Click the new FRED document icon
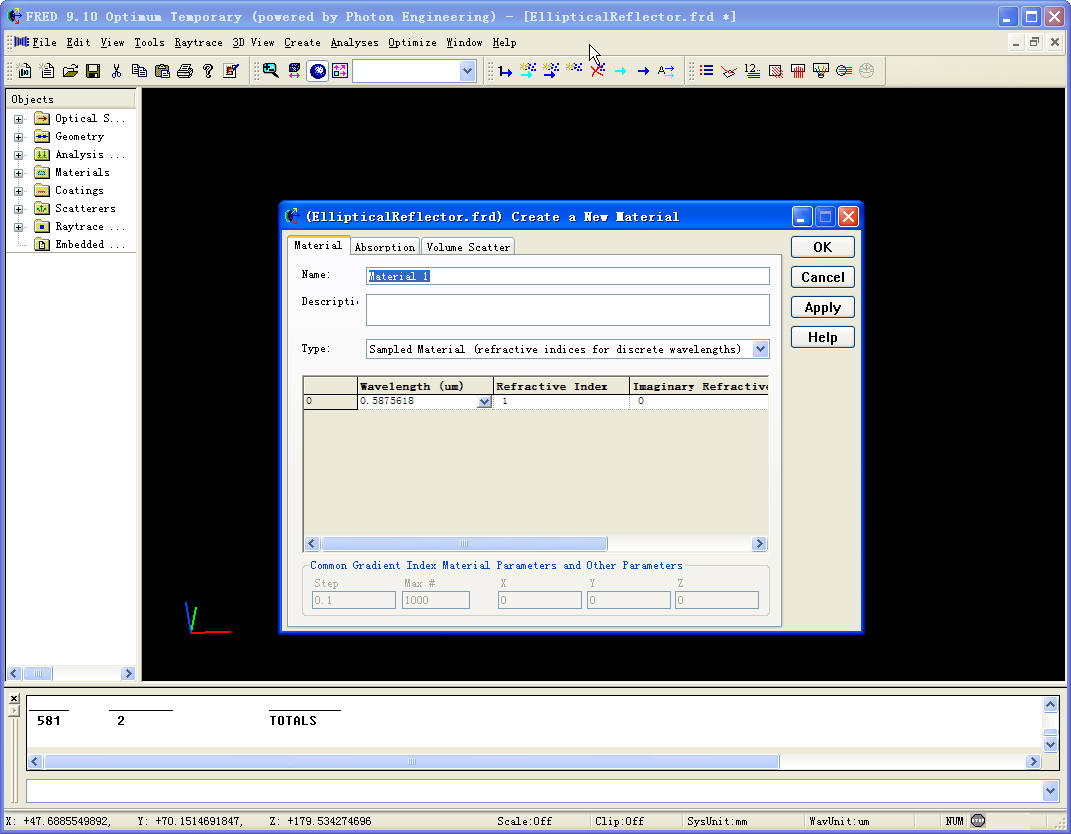Image resolution: width=1071 pixels, height=834 pixels. point(25,70)
